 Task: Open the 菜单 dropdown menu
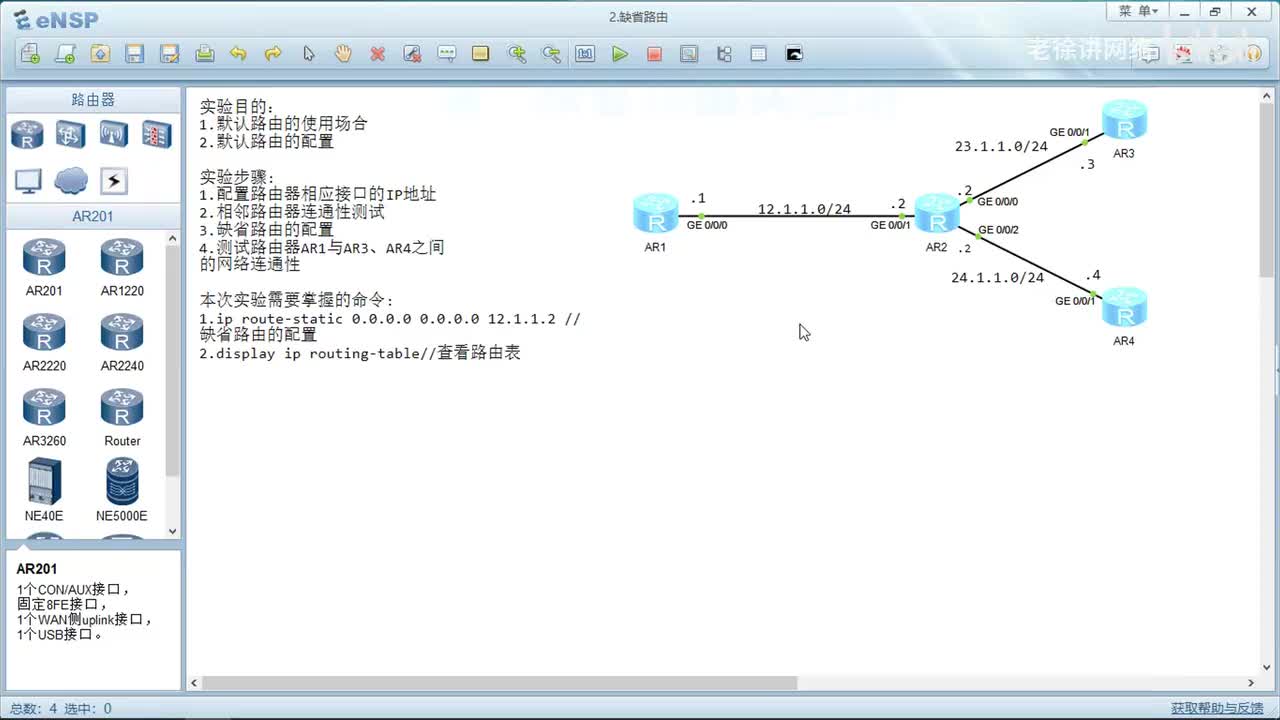1139,12
